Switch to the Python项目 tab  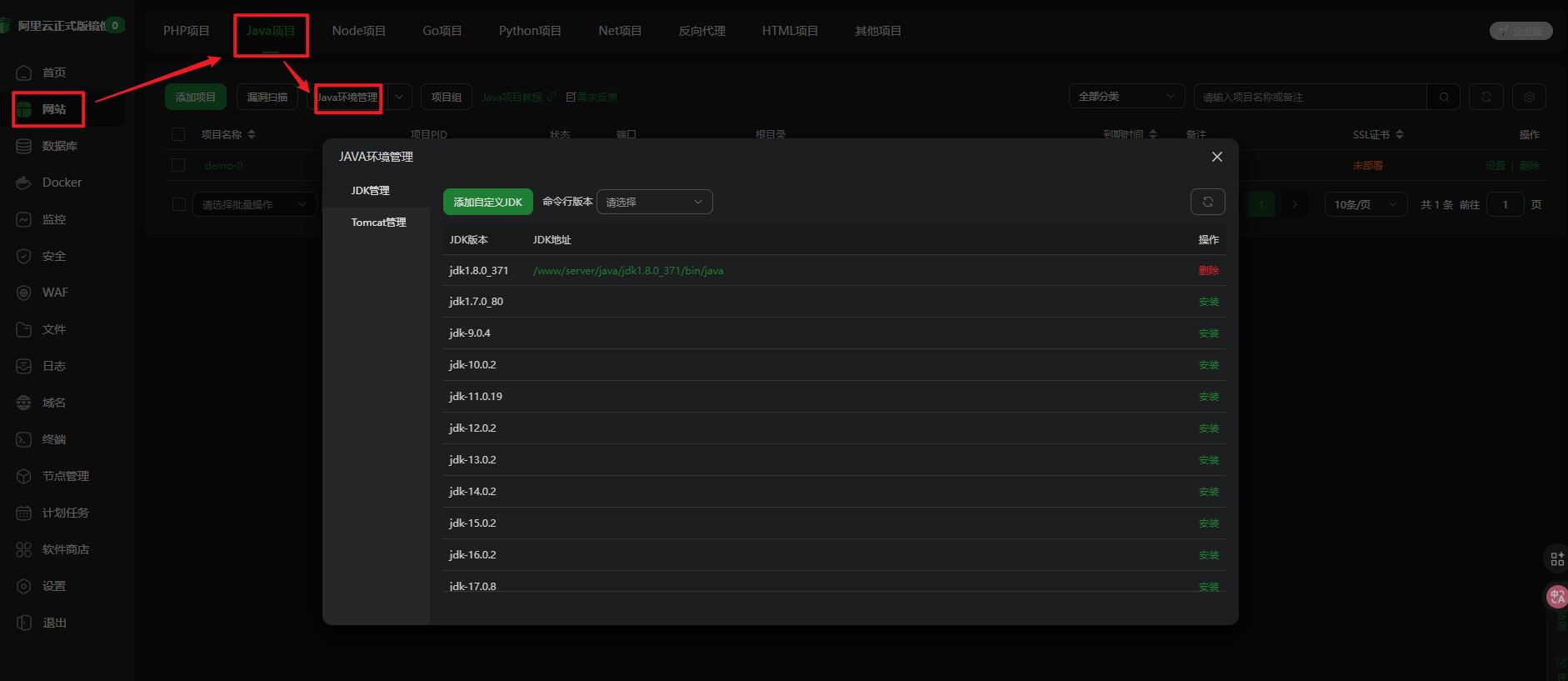[x=530, y=31]
